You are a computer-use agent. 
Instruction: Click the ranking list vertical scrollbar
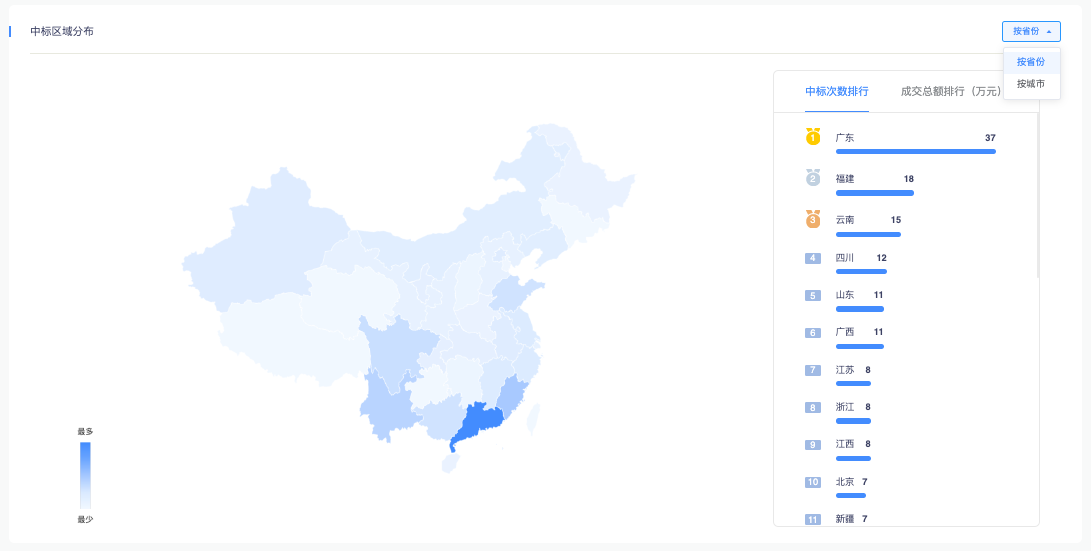click(x=1037, y=195)
